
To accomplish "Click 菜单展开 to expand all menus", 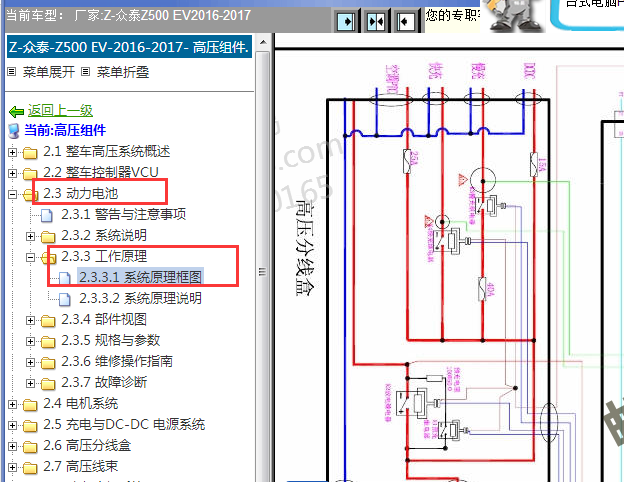I will [49, 72].
